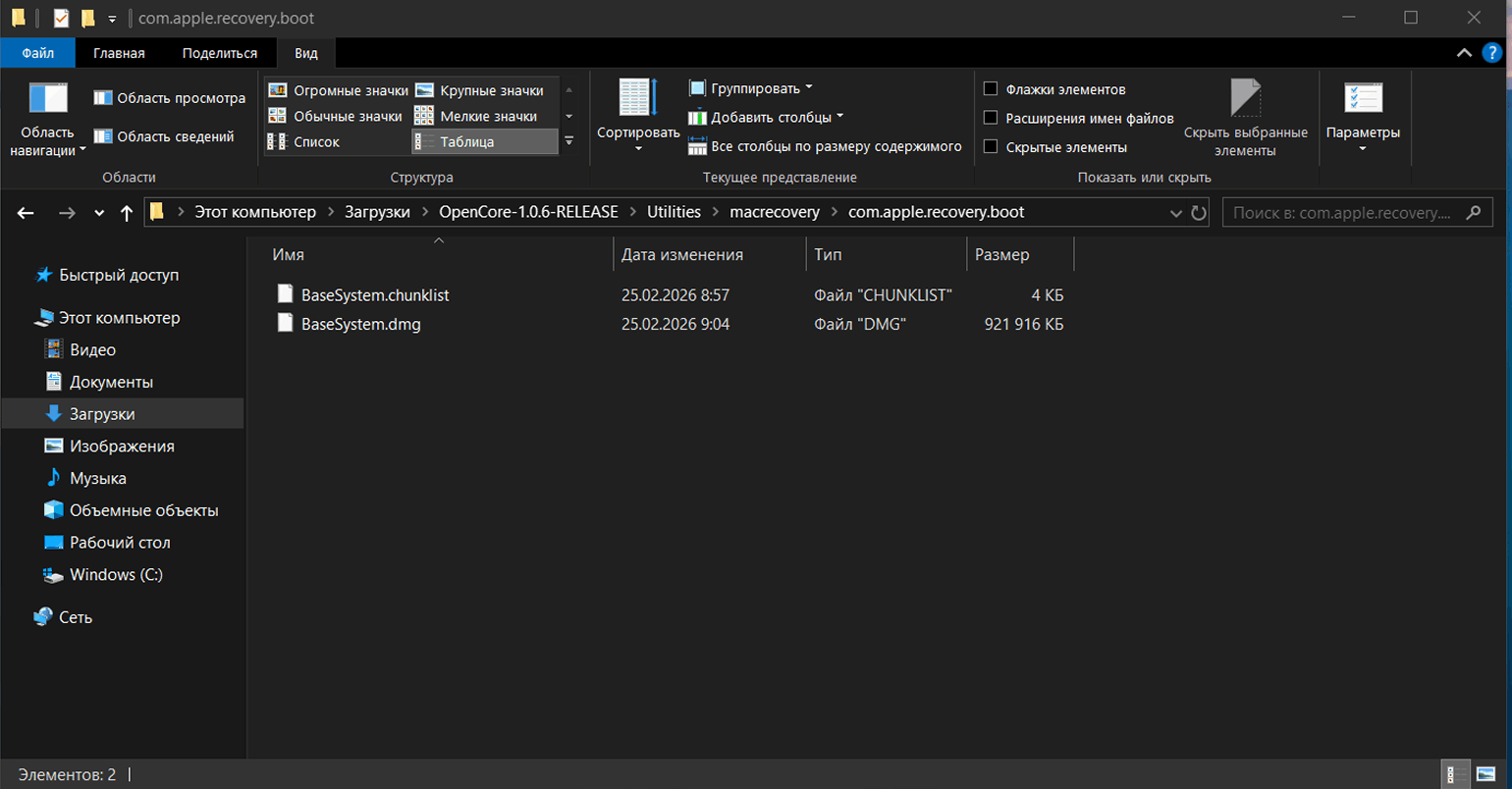The height and width of the screenshot is (789, 1512).
Task: Sort by the Размер column header
Action: [1020, 254]
